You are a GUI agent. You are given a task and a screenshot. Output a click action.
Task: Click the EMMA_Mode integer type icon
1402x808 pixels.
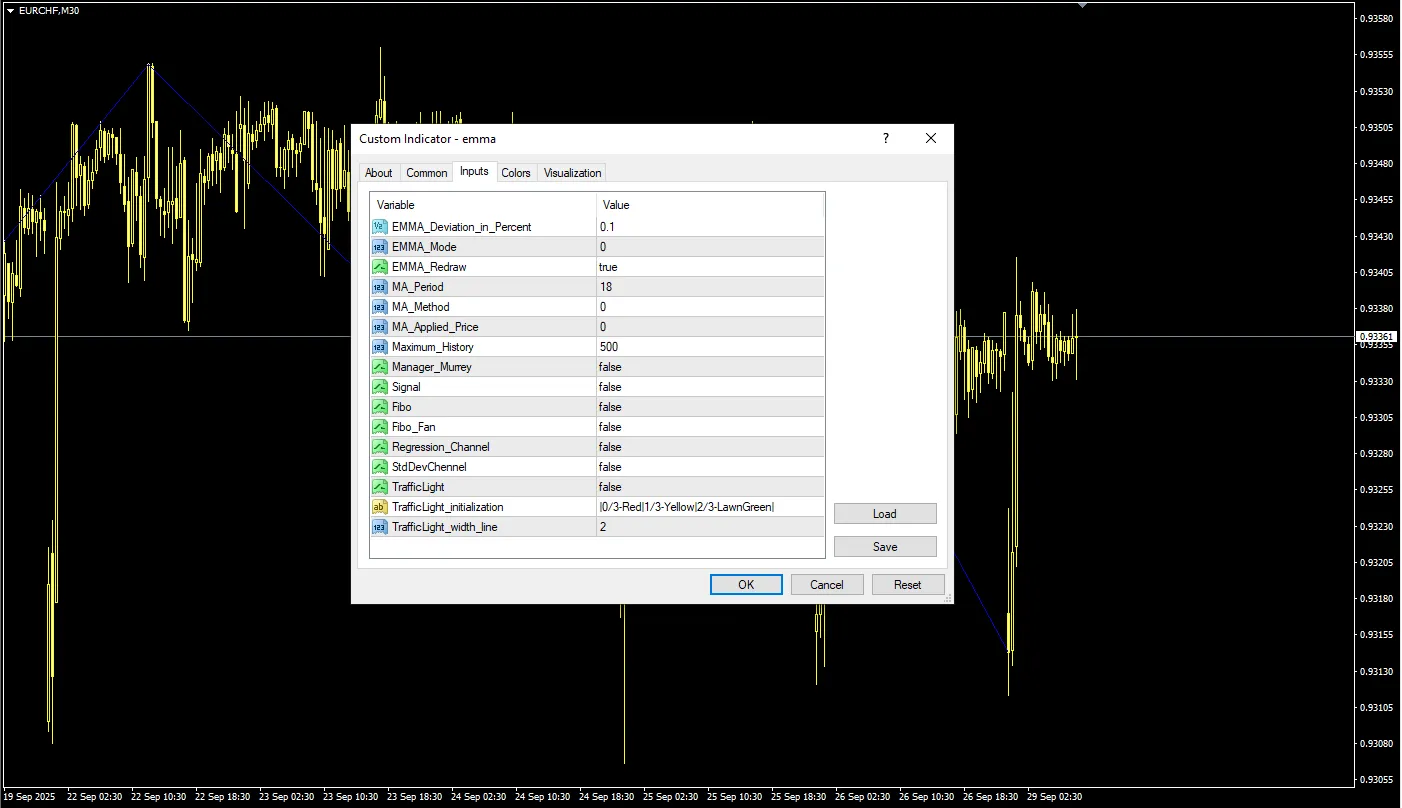[379, 247]
